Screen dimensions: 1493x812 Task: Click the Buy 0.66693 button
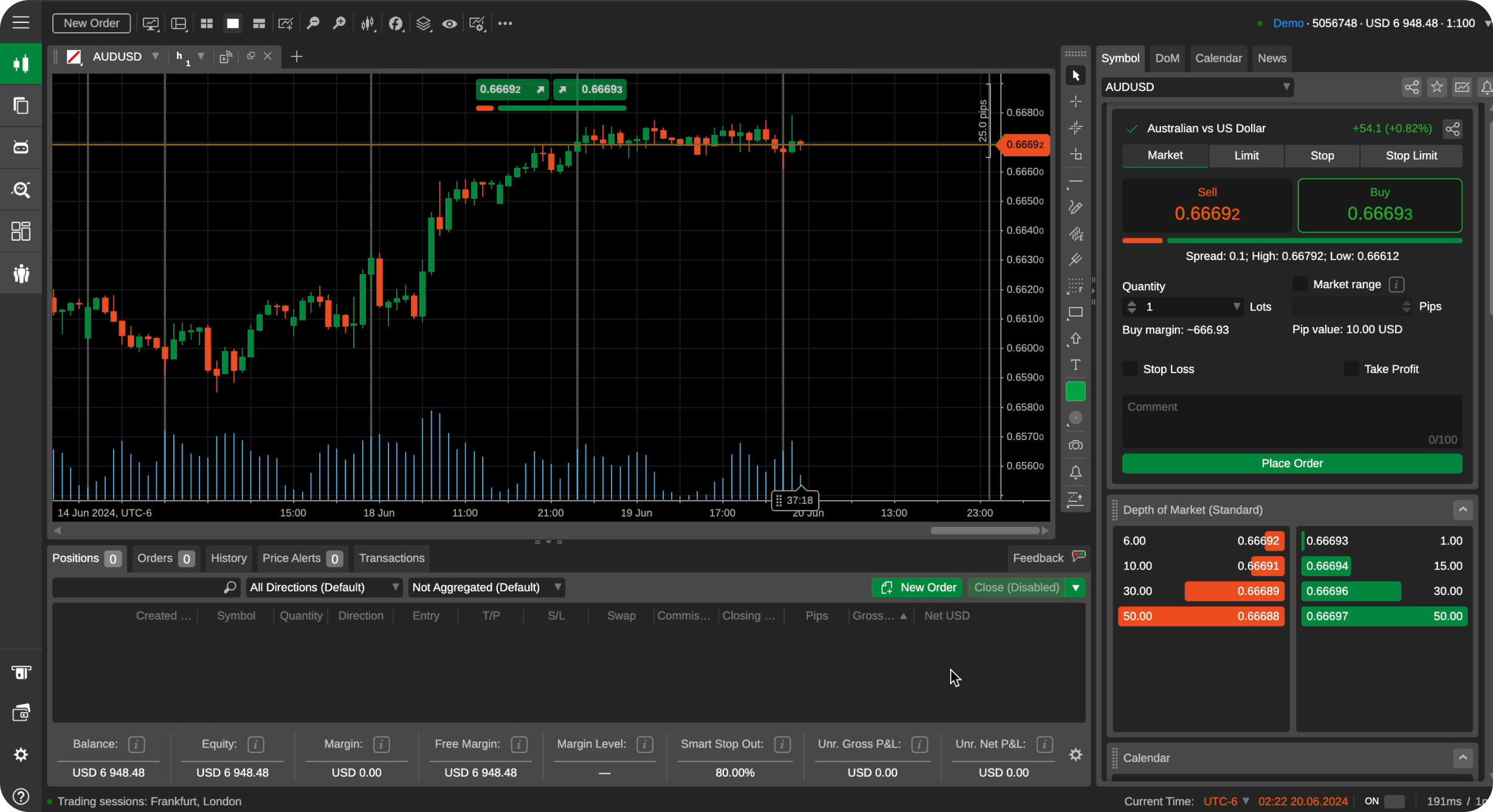[x=1379, y=205]
